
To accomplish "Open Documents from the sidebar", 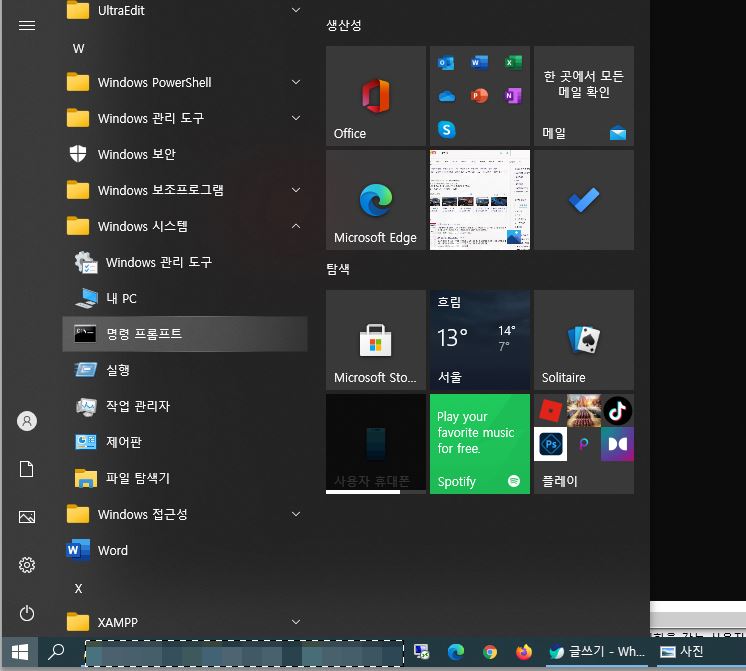I will point(27,469).
